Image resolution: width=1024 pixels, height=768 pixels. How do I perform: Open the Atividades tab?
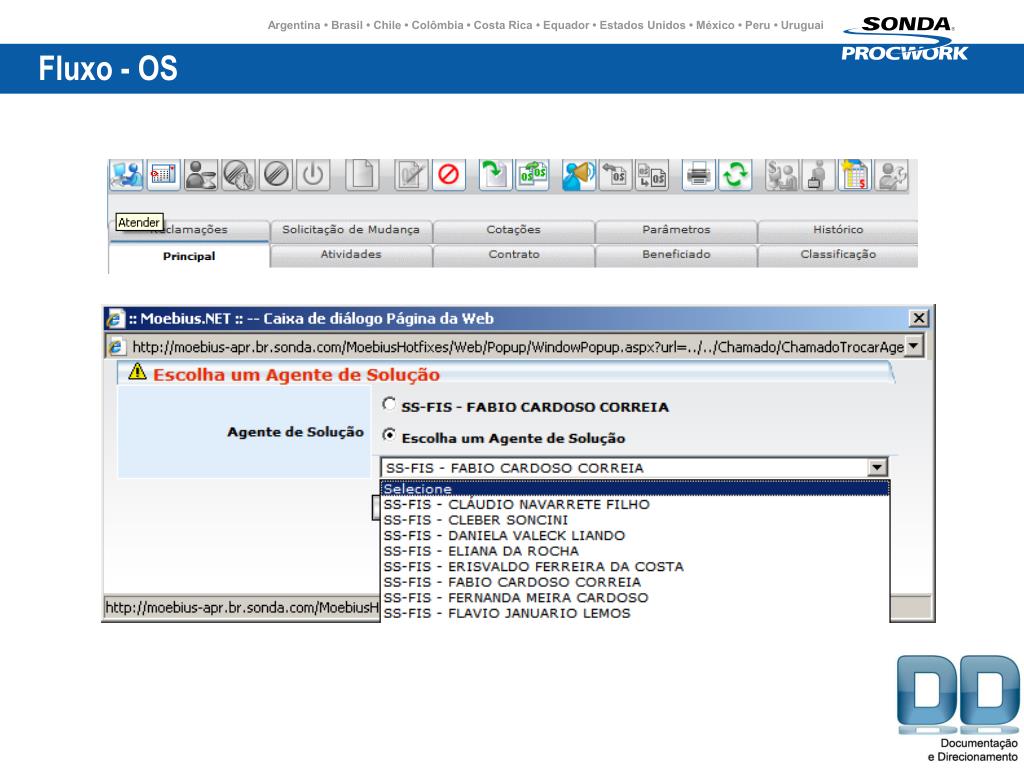pyautogui.click(x=351, y=255)
